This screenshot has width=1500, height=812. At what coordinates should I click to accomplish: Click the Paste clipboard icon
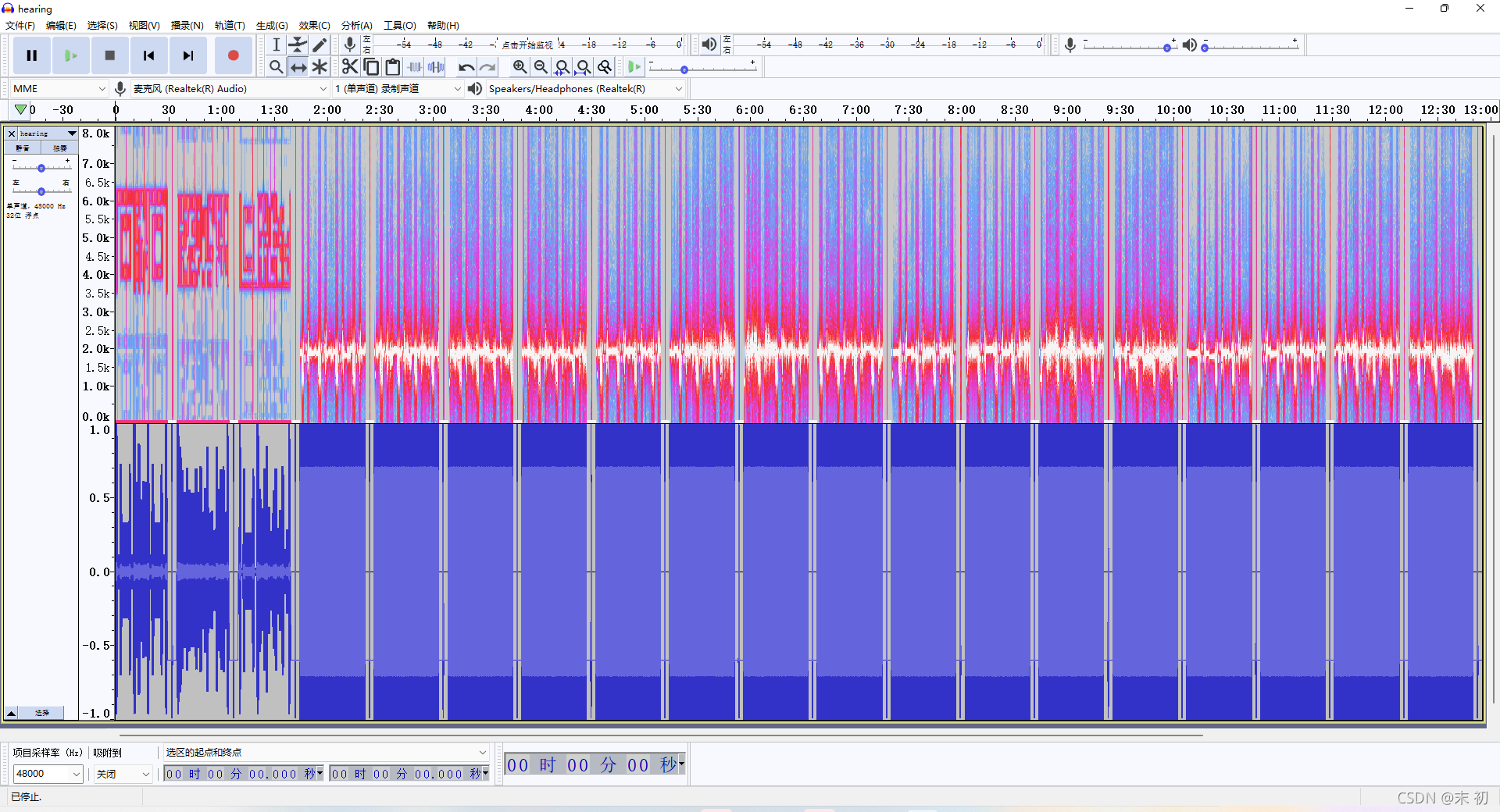pos(393,67)
